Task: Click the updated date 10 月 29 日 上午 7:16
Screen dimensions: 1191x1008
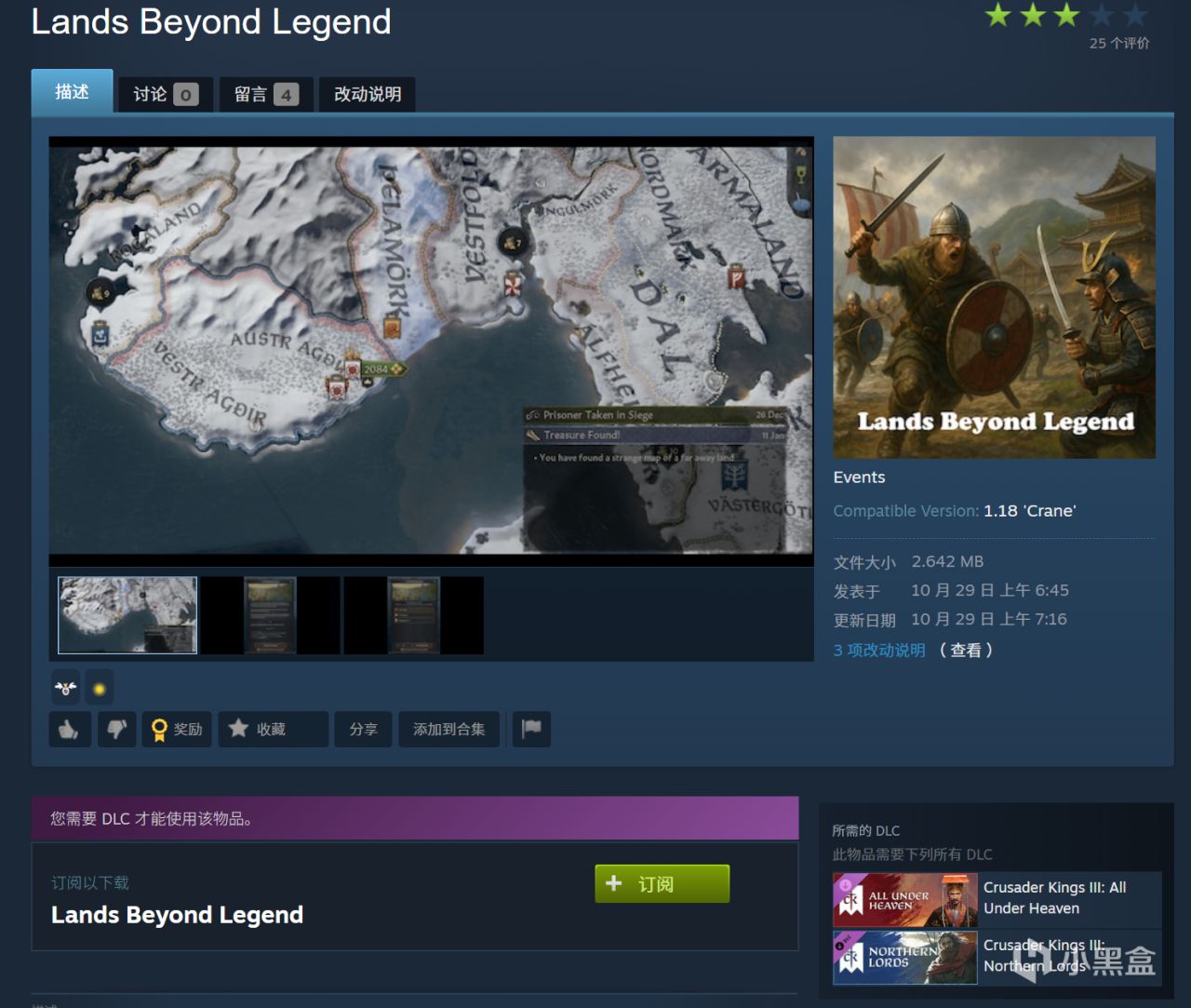Action: (x=989, y=619)
